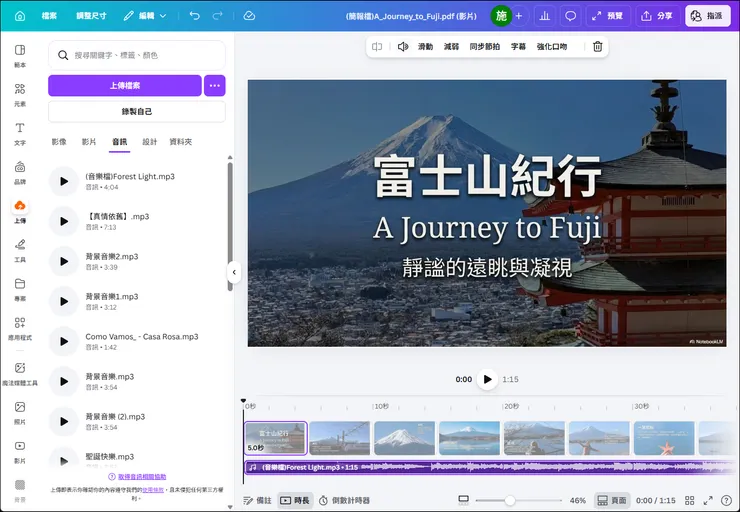Expand the 編輯 mode dropdown
Viewport: 740px width, 512px height.
tap(145, 16)
